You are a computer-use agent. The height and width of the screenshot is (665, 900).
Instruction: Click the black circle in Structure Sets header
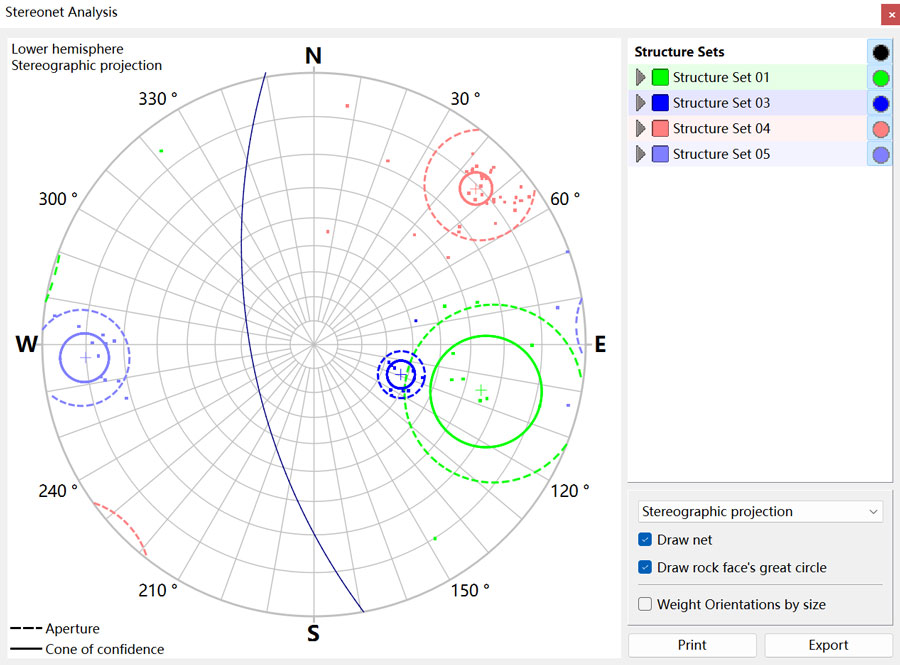coord(880,52)
